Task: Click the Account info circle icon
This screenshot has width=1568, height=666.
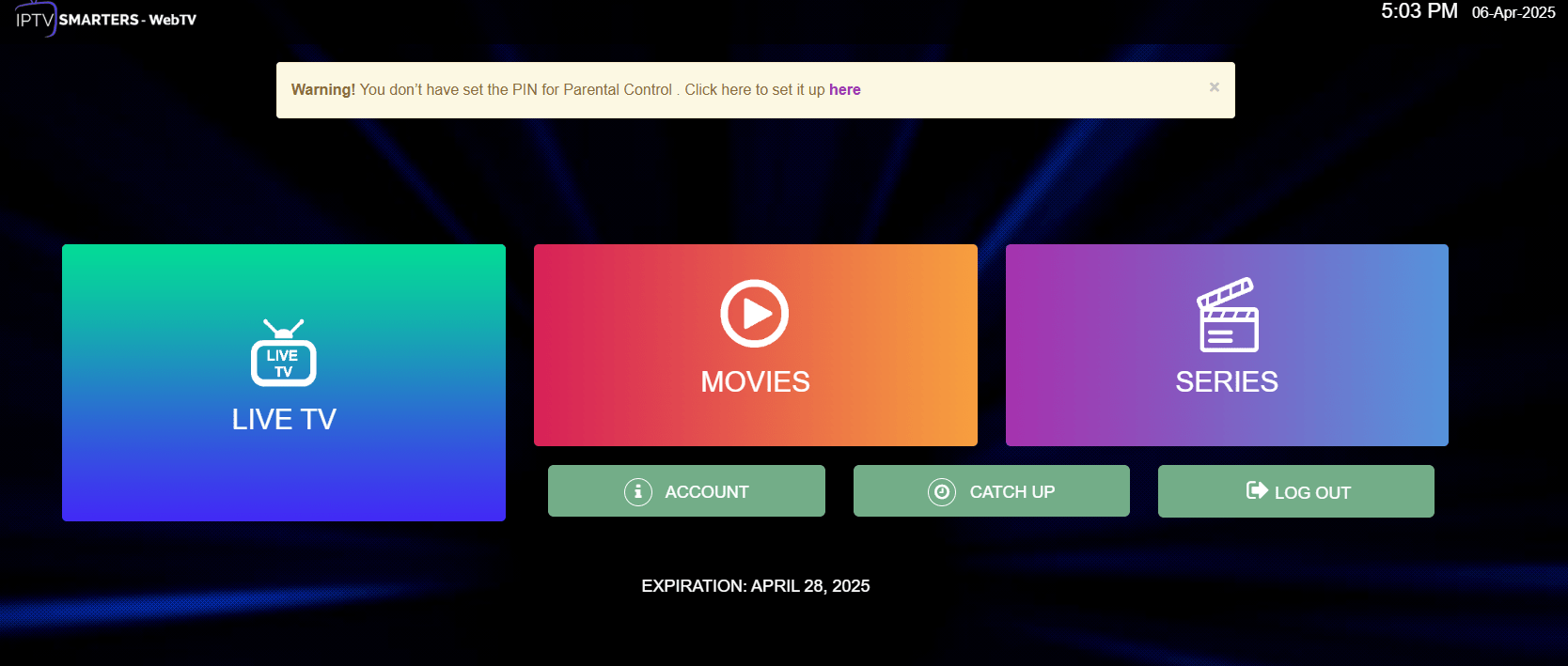Action: point(638,491)
